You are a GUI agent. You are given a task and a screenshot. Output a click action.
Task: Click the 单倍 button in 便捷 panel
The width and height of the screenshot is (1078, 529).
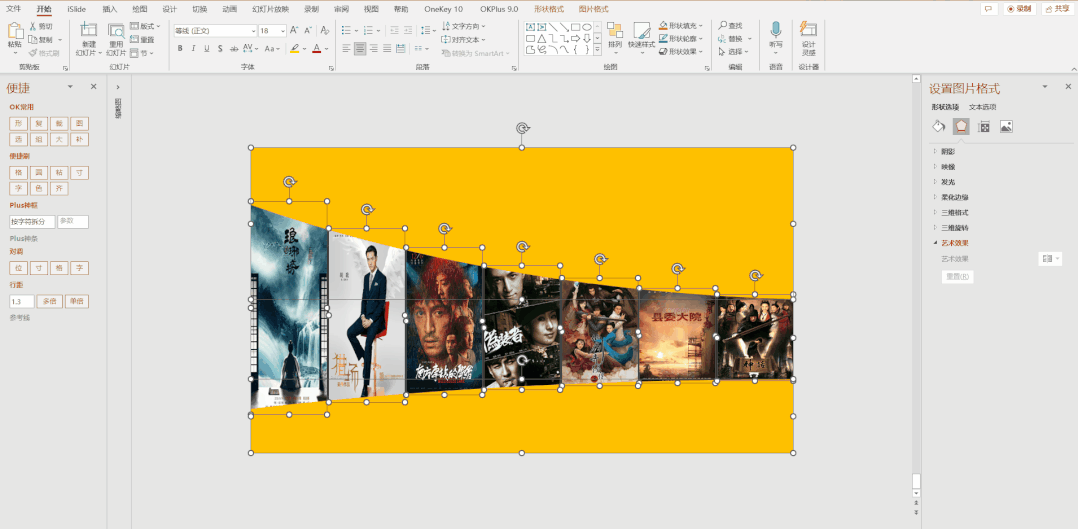click(76, 301)
